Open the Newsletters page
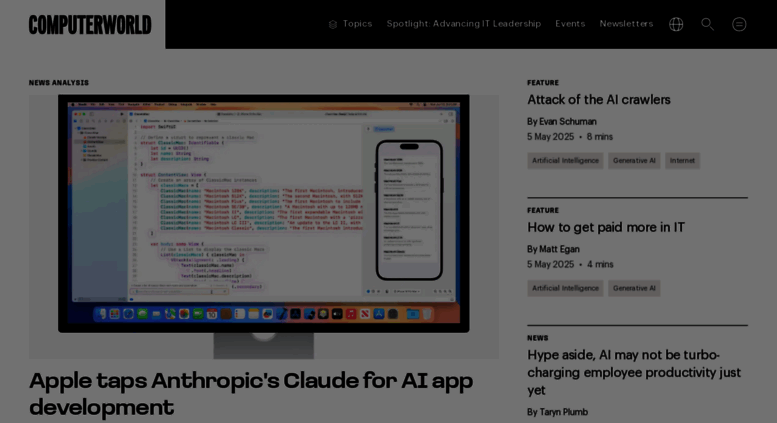 [x=626, y=24]
